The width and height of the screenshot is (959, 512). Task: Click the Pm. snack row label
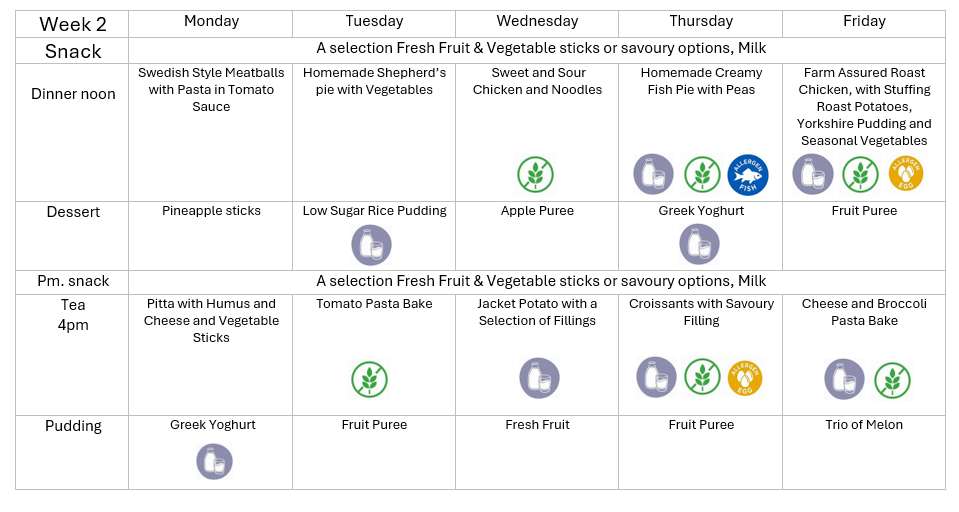(71, 282)
